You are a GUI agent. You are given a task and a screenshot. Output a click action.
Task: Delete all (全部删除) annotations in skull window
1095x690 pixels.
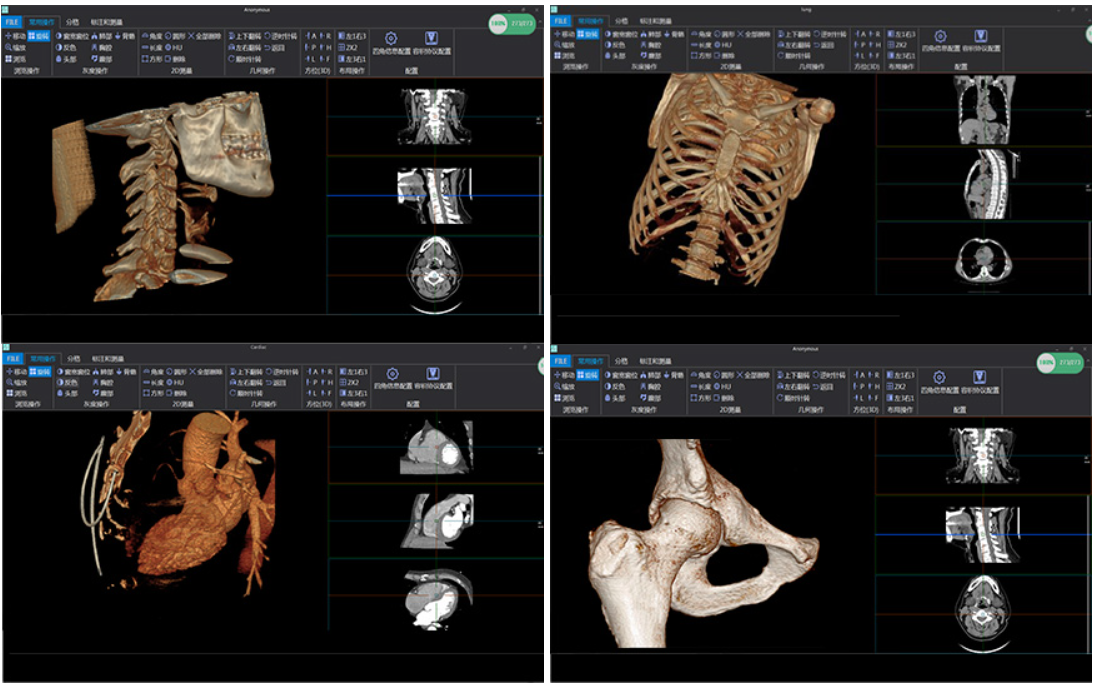(x=205, y=36)
